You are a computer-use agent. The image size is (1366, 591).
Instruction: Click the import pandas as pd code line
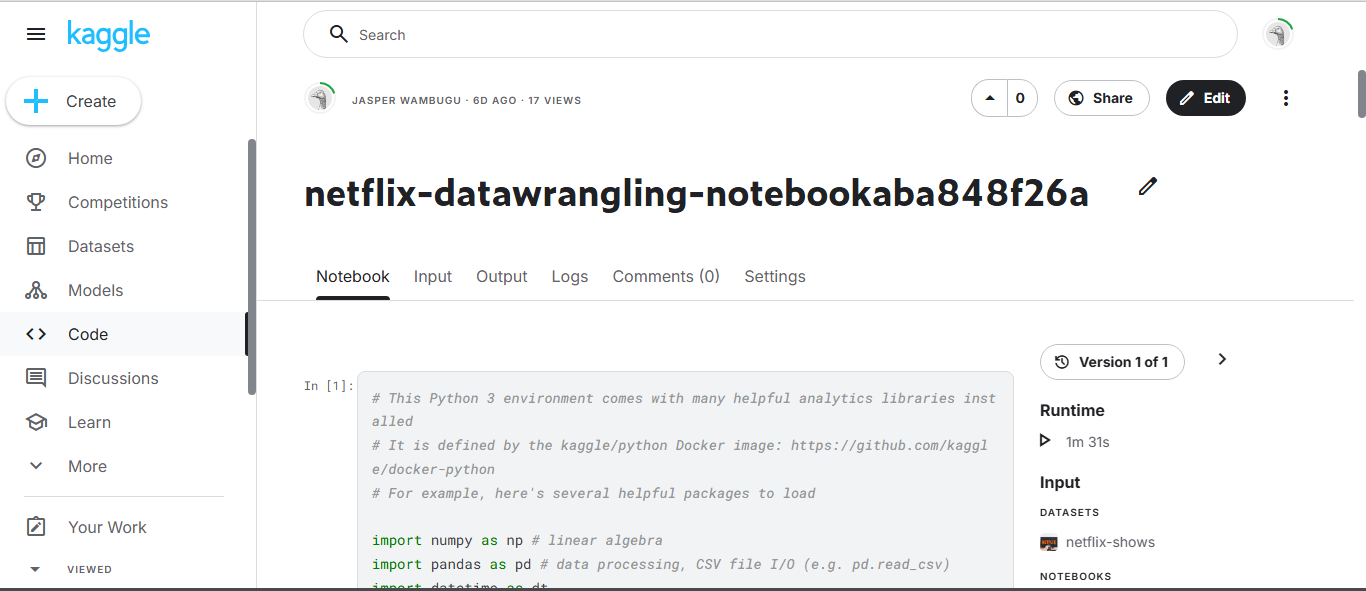660,564
